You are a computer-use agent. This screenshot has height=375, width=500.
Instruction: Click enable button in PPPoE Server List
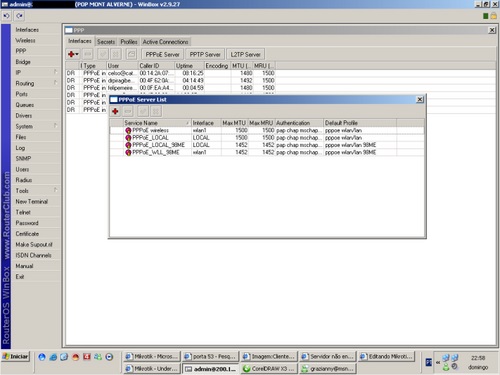tap(143, 111)
